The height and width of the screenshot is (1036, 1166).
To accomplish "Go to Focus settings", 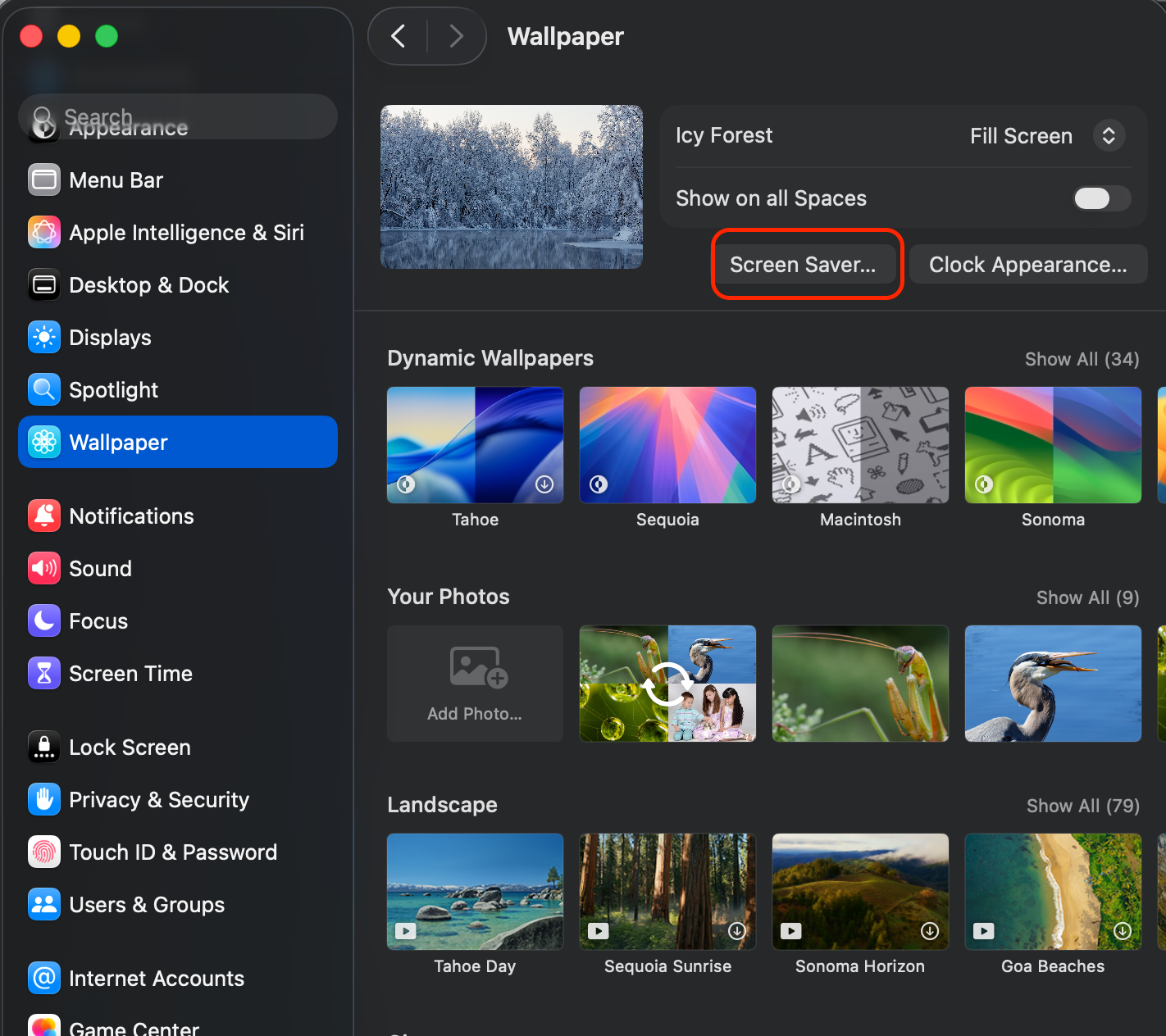I will (178, 621).
